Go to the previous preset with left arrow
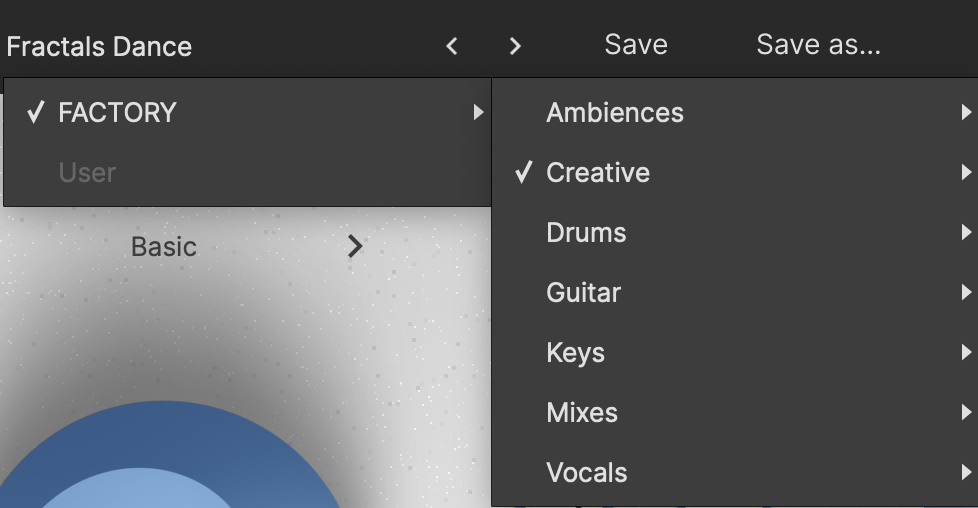The image size is (978, 508). tap(452, 46)
